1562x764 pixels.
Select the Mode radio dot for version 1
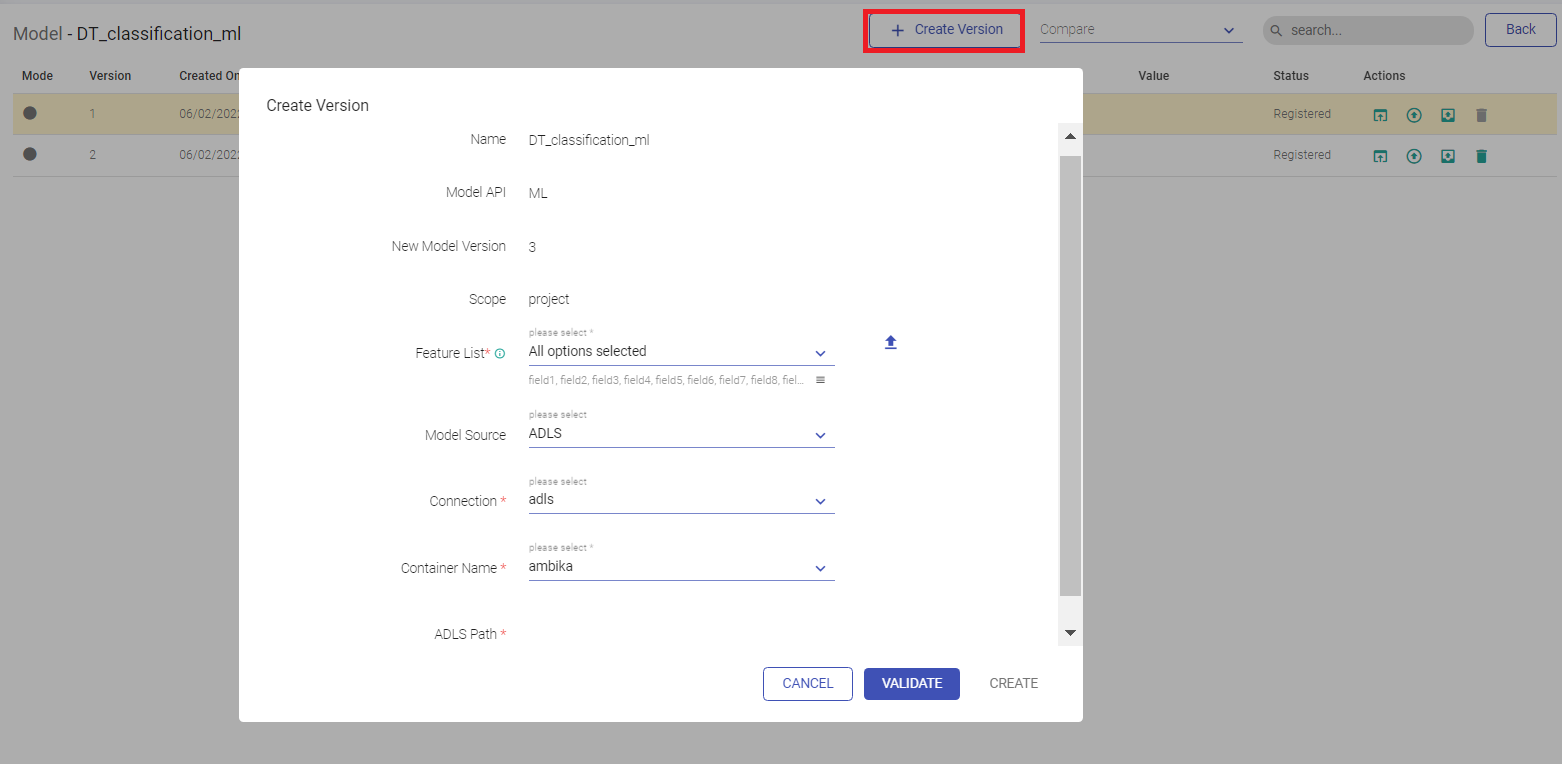(x=30, y=113)
